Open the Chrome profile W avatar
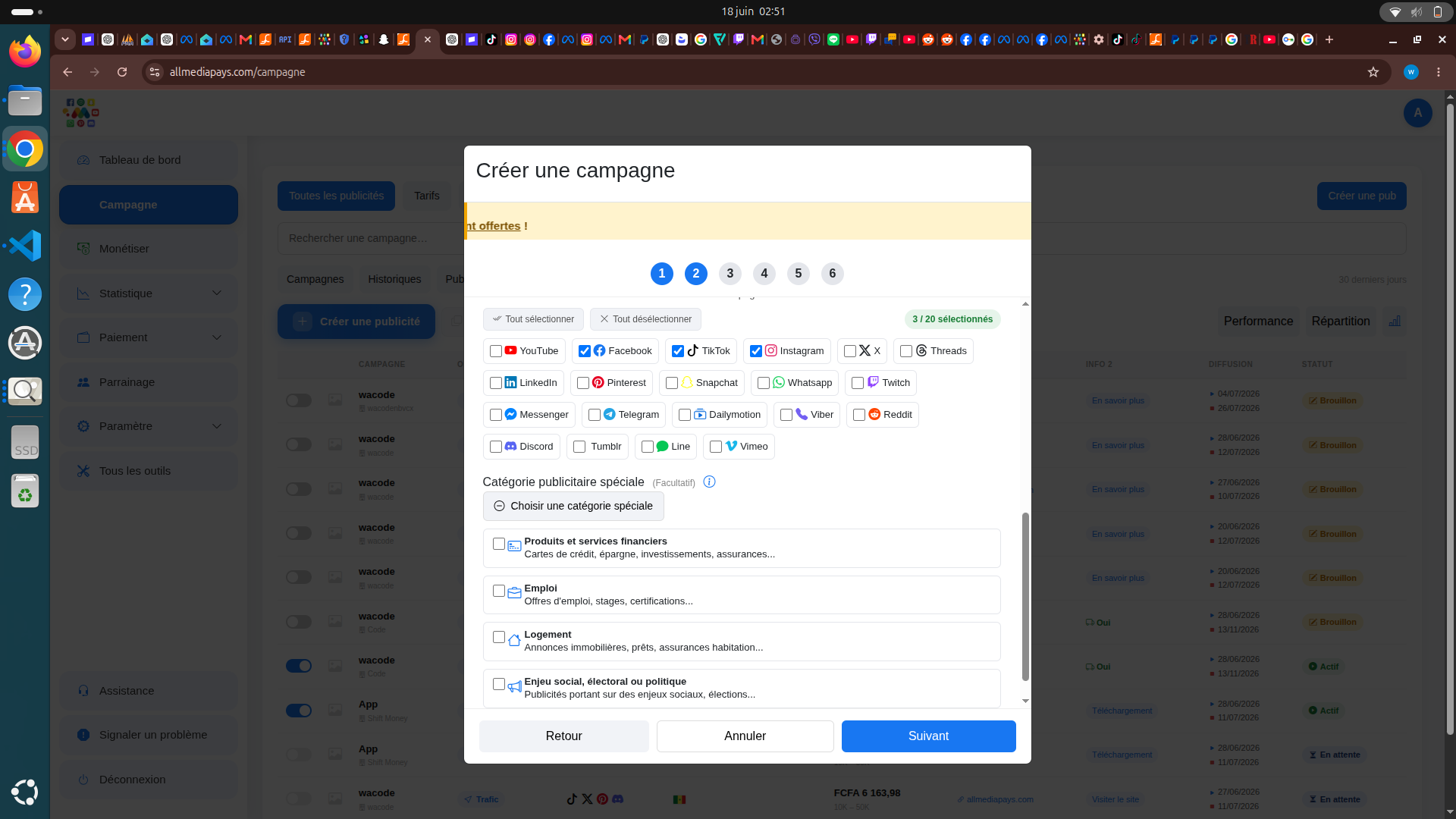This screenshot has width=1456, height=819. pyautogui.click(x=1411, y=72)
